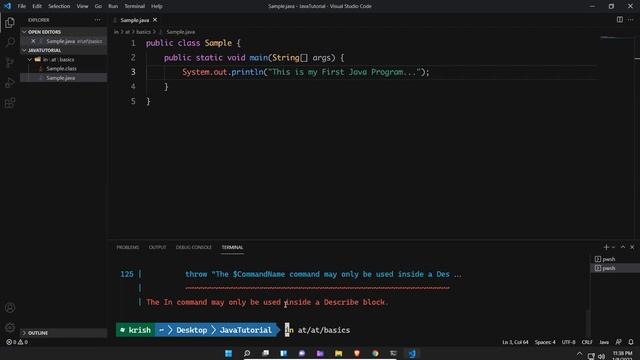
Task: Open the terminal launch profile dropdown
Action: (x=613, y=247)
